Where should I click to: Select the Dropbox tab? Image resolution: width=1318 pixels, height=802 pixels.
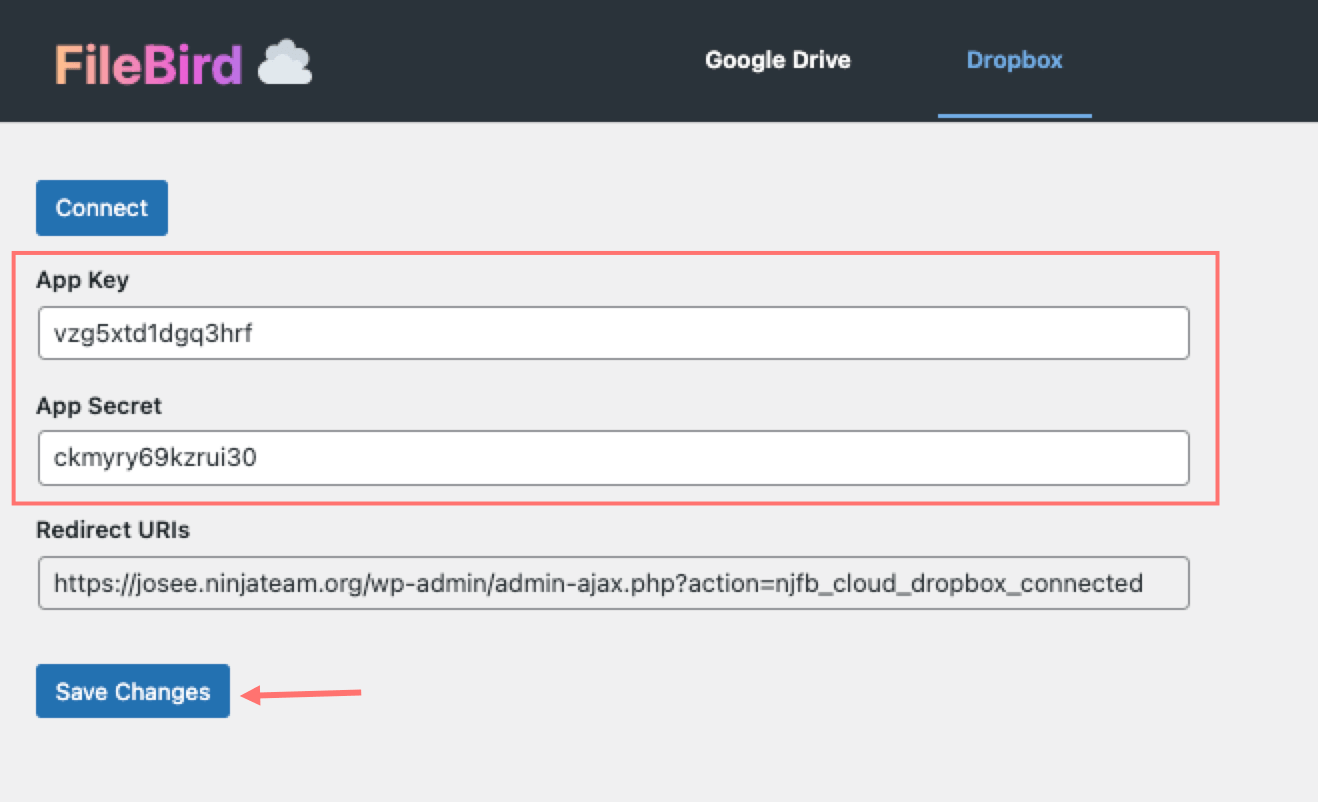1014,60
